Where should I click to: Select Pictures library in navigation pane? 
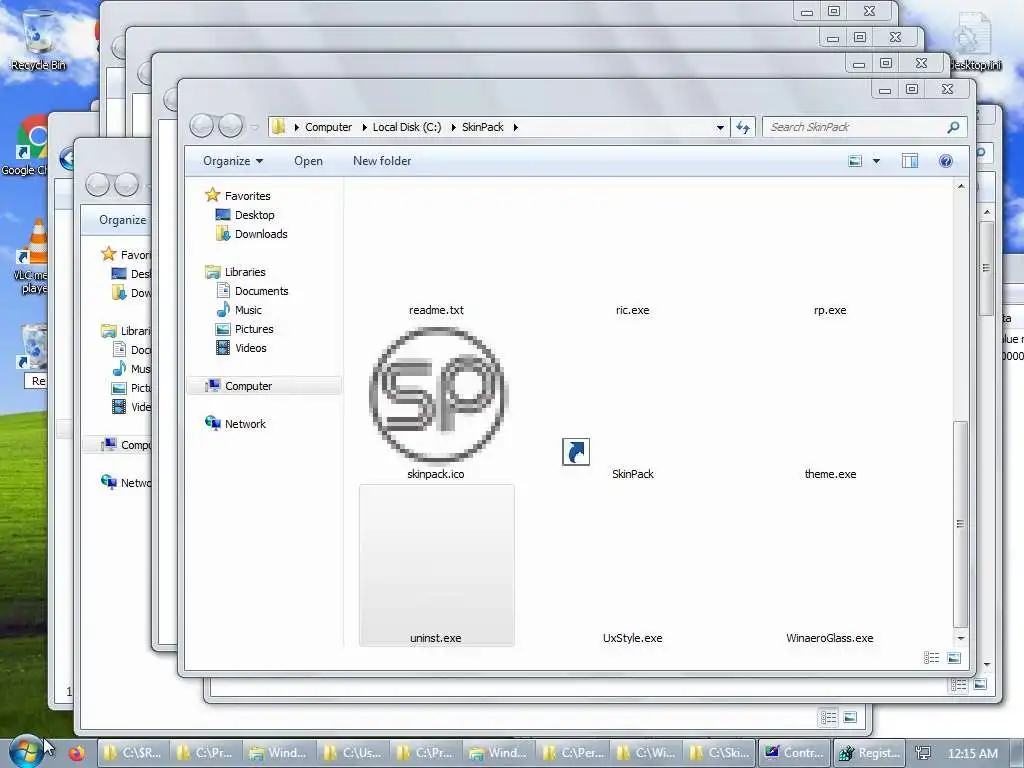tap(254, 329)
